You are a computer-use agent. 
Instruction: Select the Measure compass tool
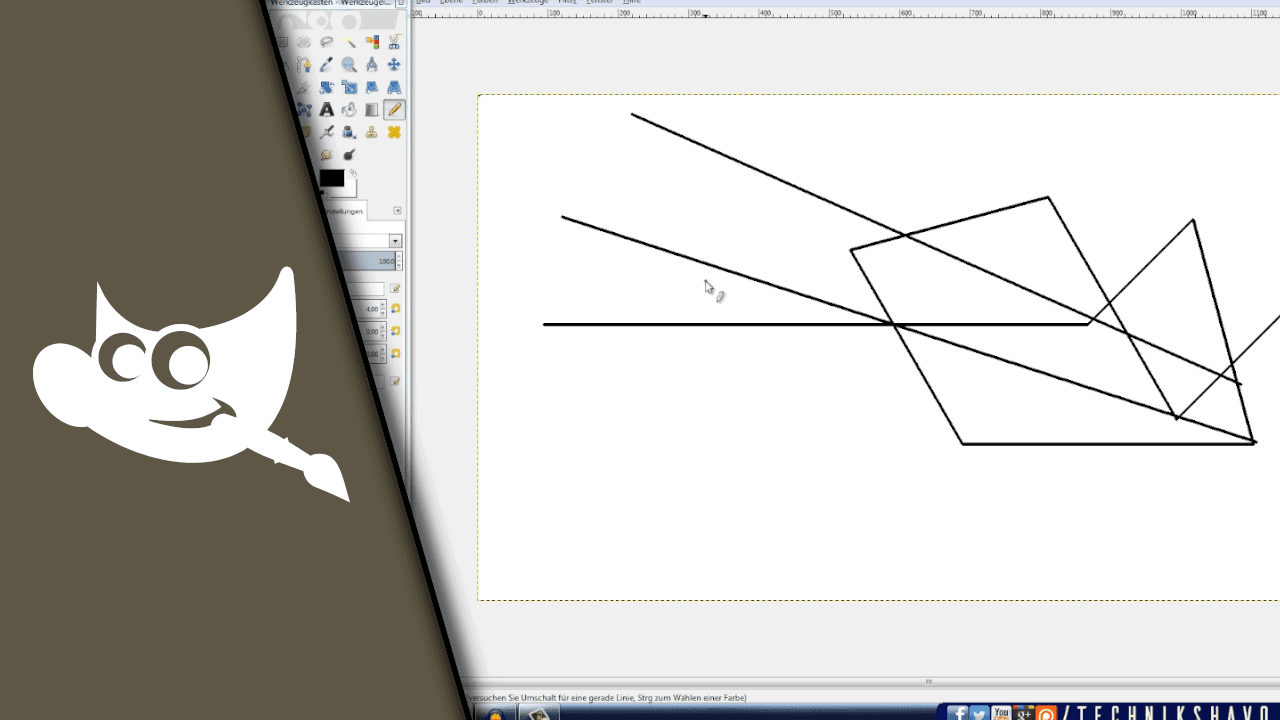point(372,64)
